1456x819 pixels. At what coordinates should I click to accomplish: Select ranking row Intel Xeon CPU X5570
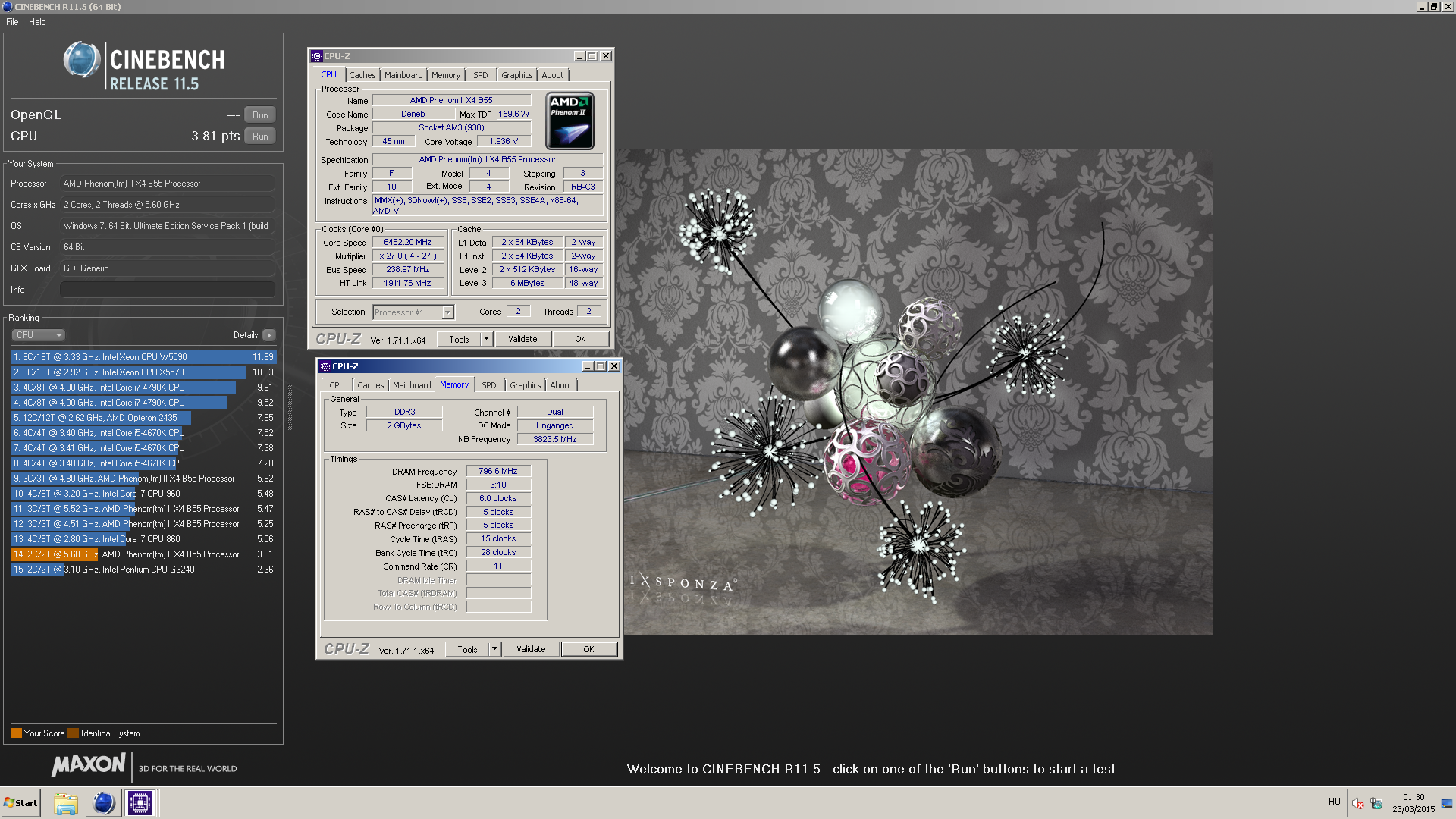[143, 372]
